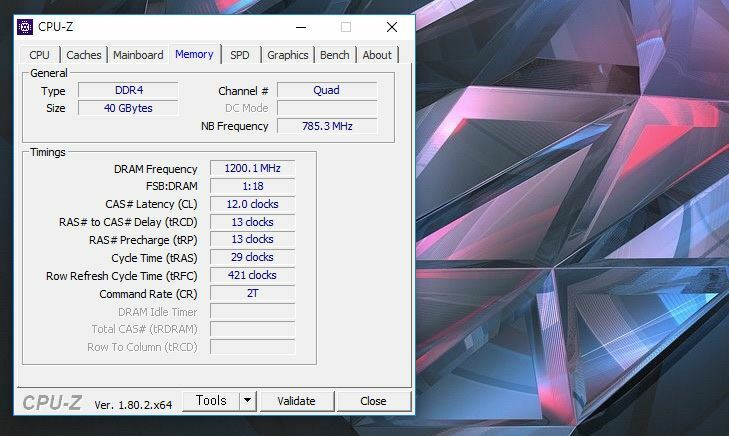Click the Validate button
729x436 pixels.
[x=296, y=401]
